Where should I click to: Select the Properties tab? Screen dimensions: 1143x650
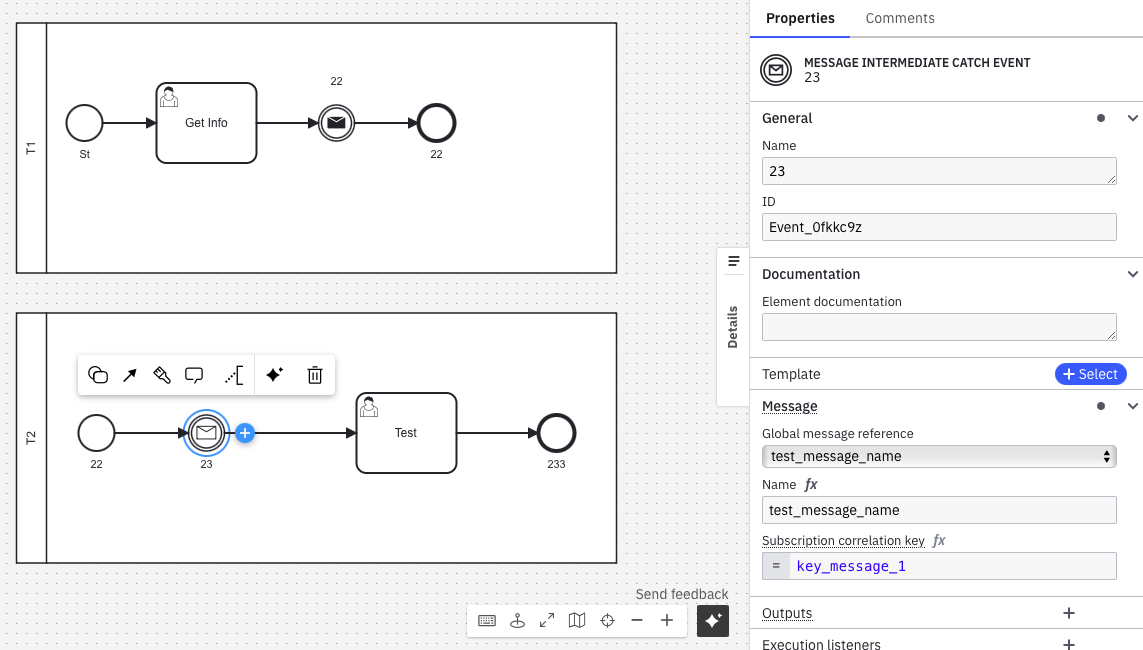(x=800, y=18)
